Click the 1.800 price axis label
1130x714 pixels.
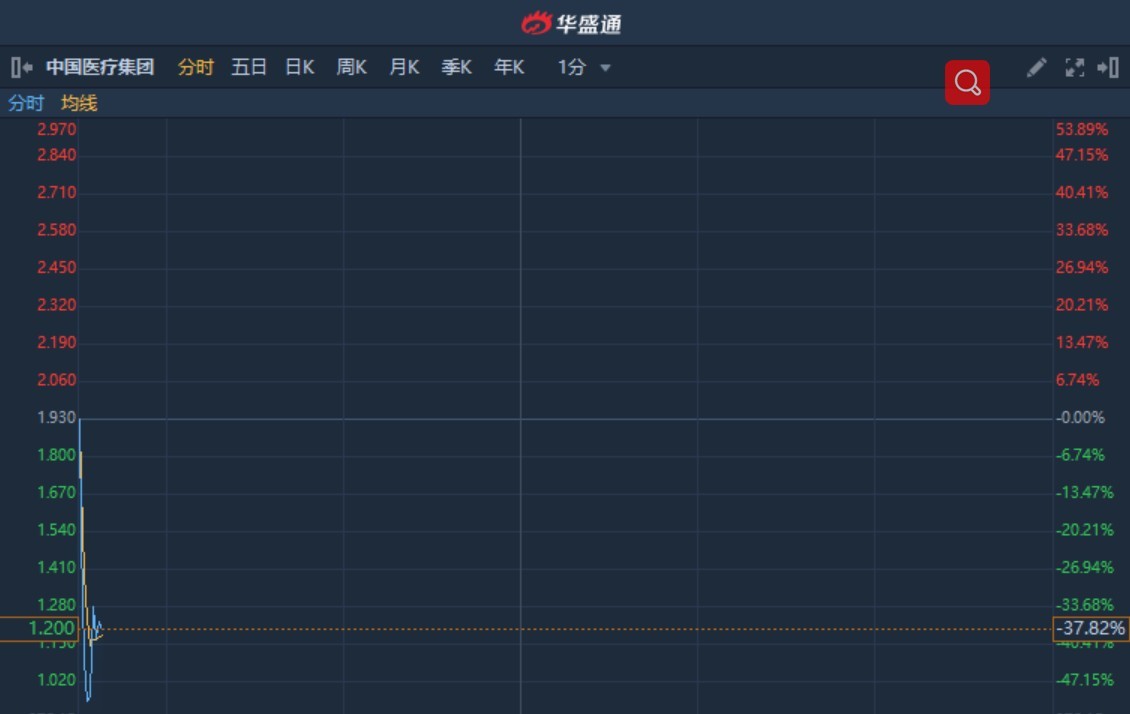tap(56, 455)
